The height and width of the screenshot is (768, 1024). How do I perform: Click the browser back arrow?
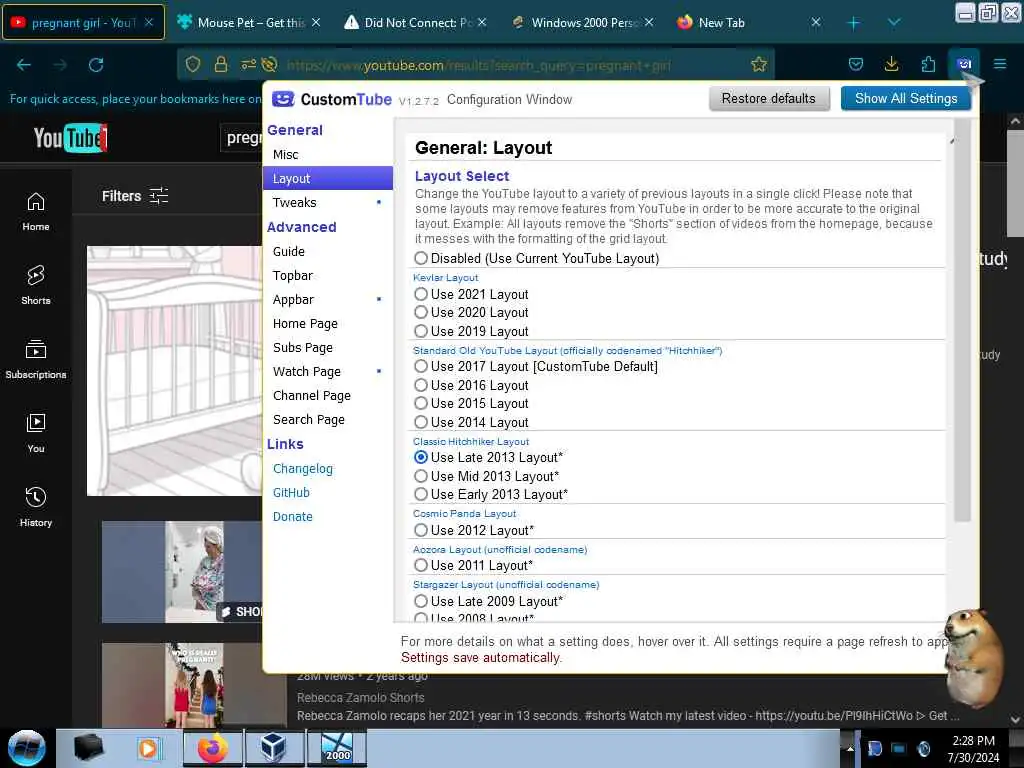click(x=24, y=65)
